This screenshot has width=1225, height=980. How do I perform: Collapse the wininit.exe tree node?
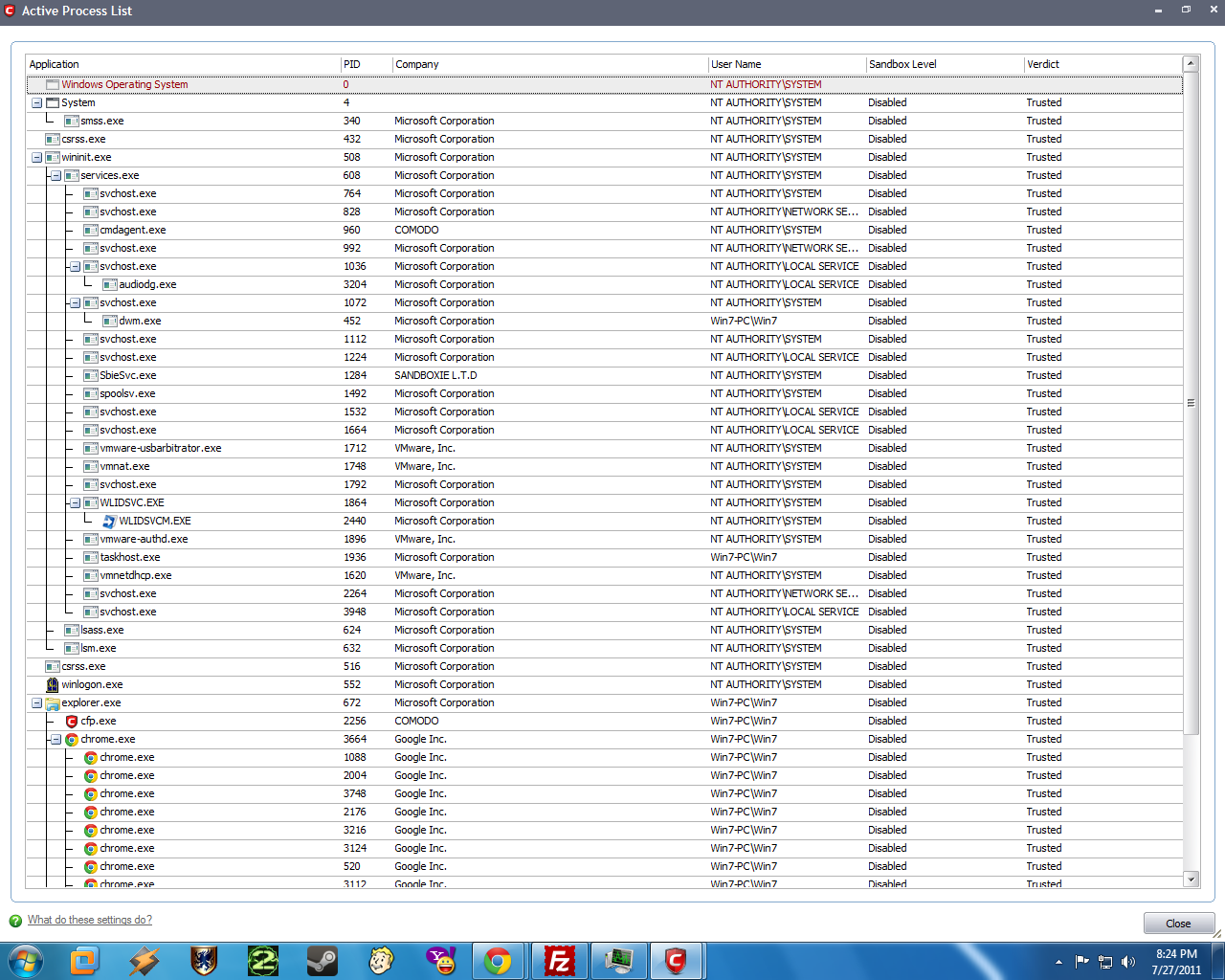point(37,157)
